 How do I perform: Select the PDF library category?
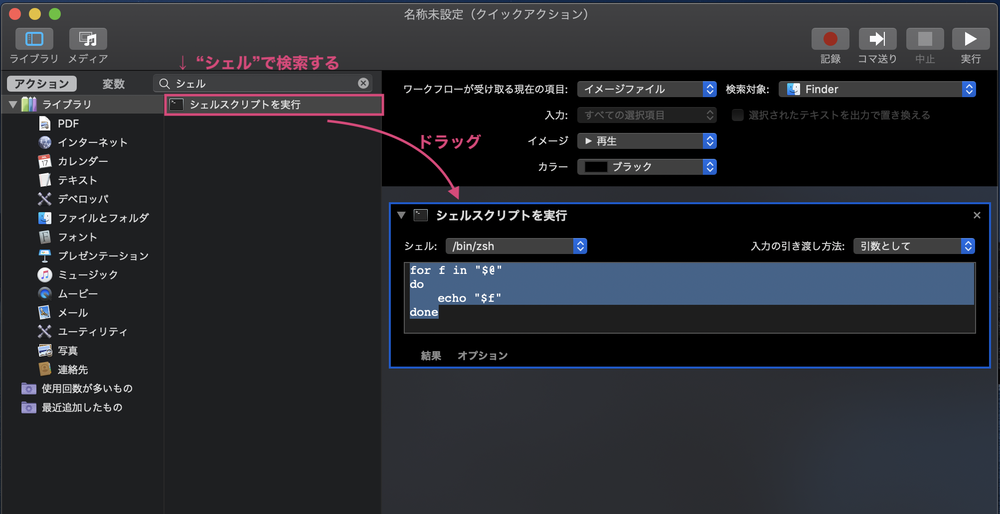(x=45, y=123)
